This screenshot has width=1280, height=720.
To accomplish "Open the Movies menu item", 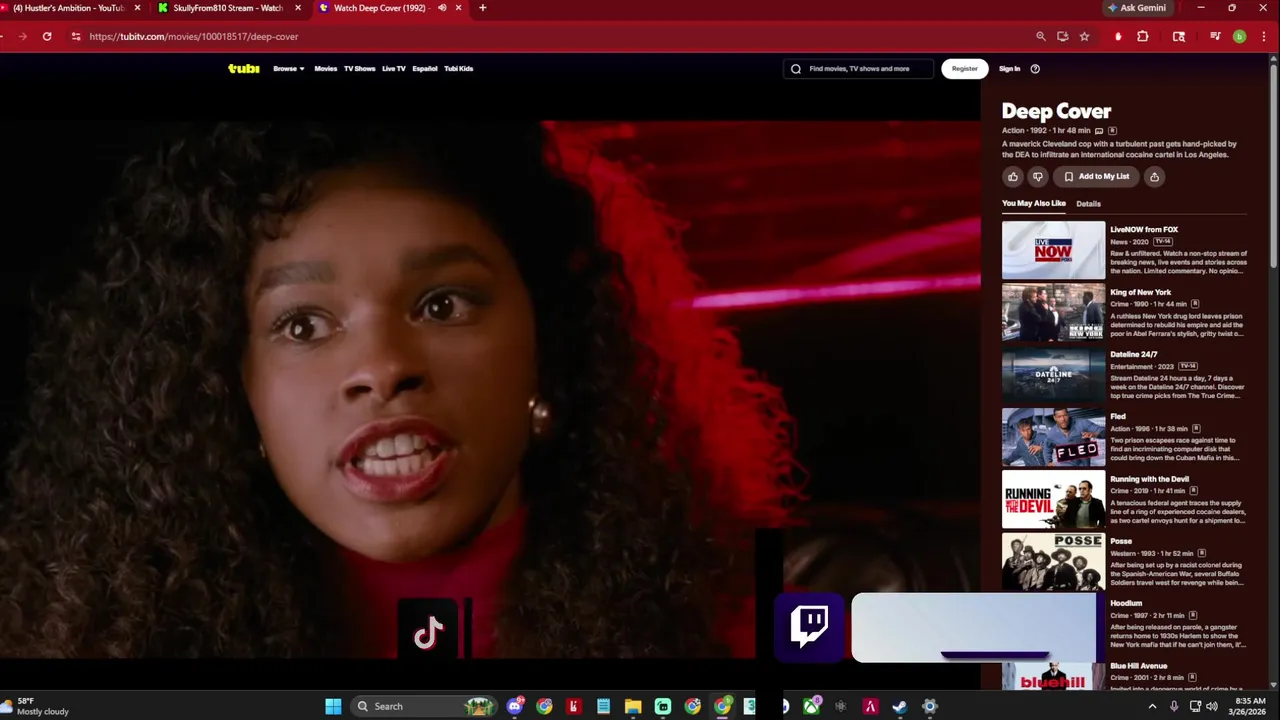I will pos(326,69).
